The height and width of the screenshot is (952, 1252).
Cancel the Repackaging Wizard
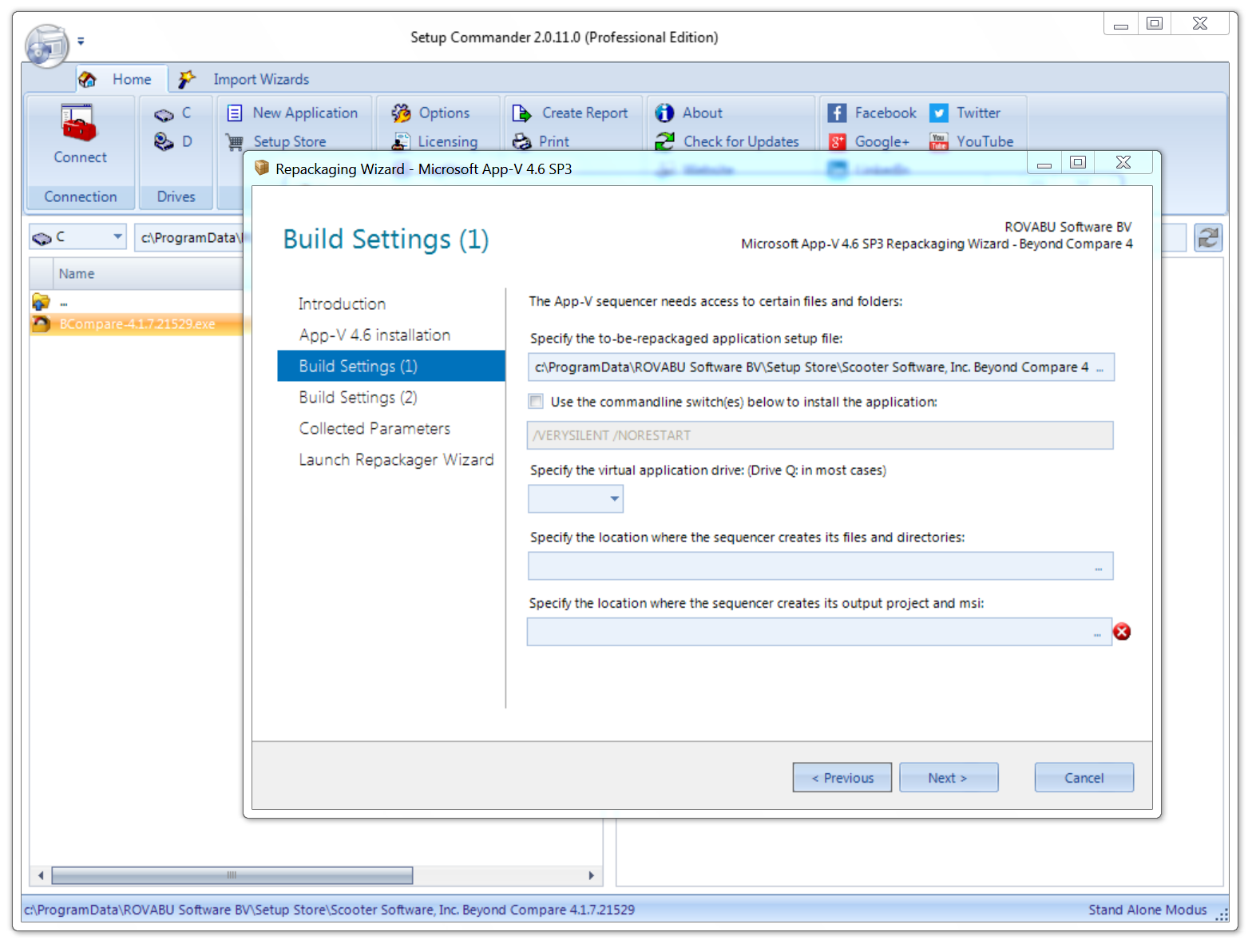point(1084,778)
